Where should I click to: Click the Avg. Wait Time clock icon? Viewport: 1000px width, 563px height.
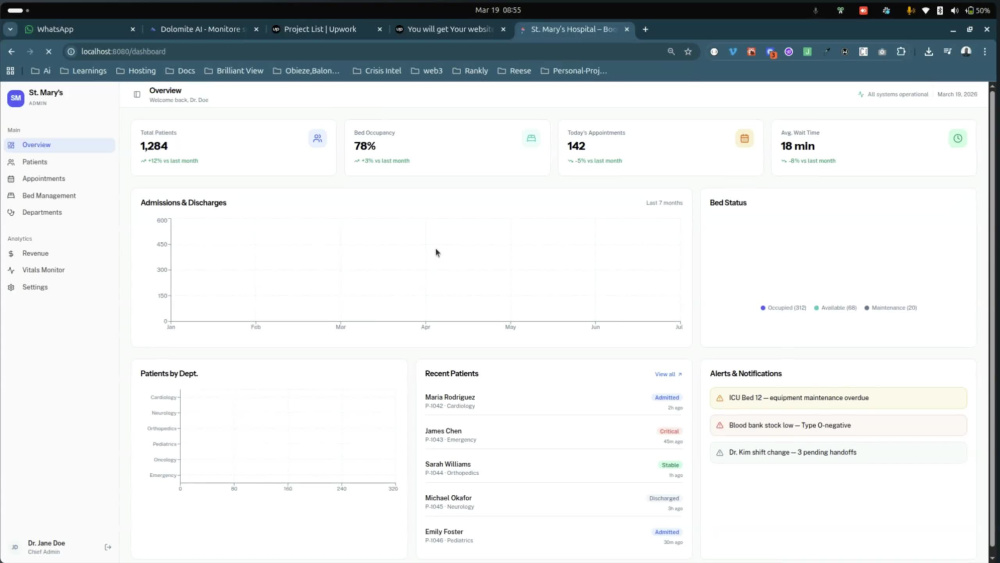click(957, 138)
